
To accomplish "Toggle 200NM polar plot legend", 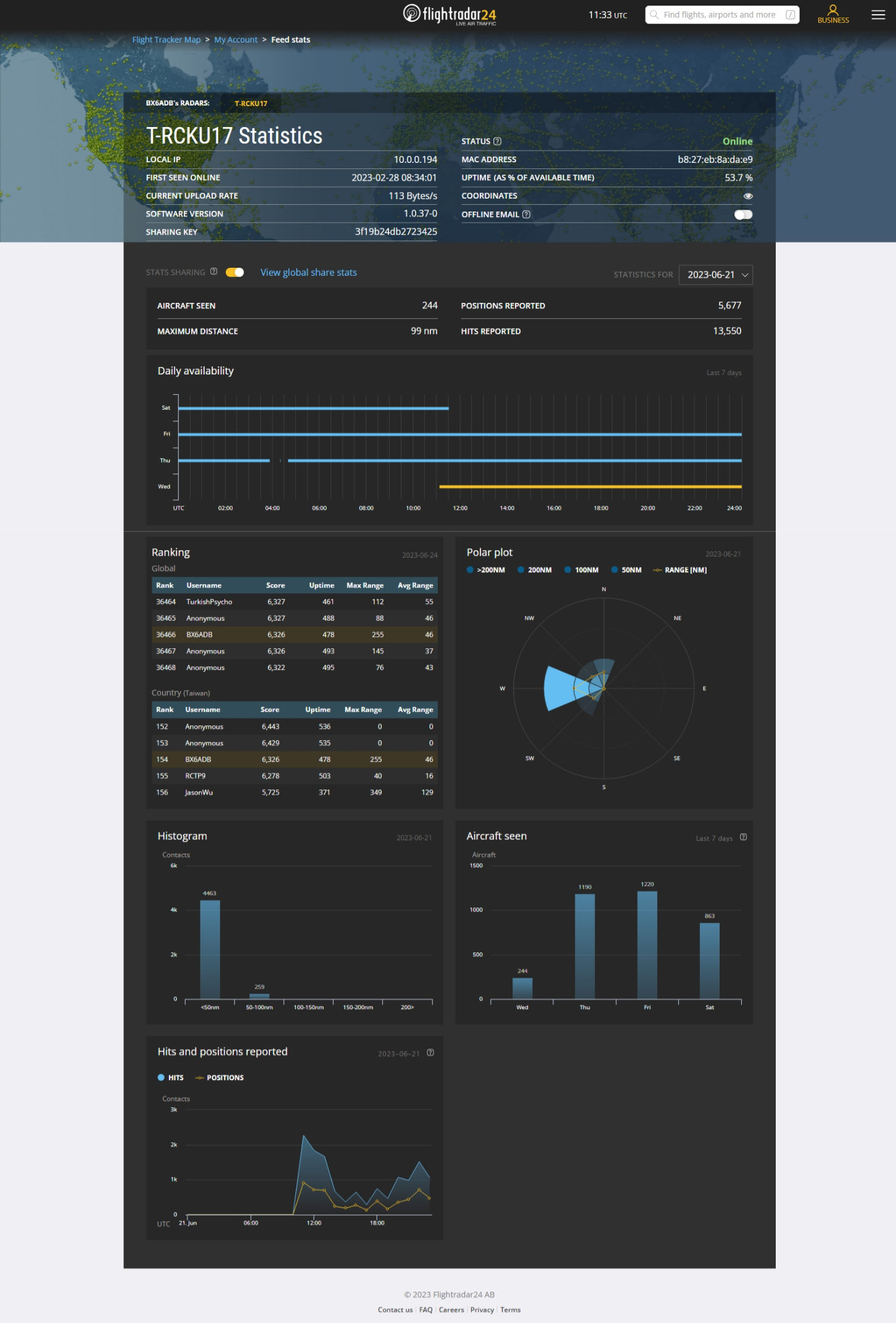I will pos(535,570).
